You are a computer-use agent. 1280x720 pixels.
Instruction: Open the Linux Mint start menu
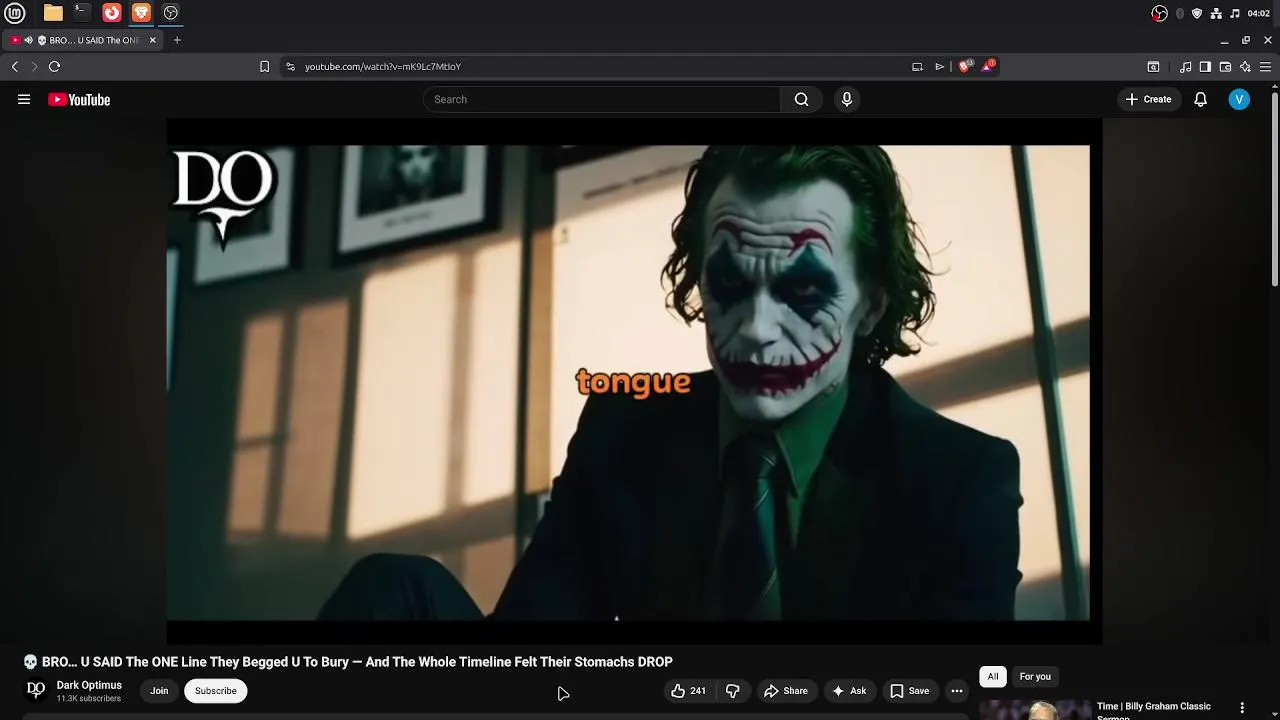15,13
